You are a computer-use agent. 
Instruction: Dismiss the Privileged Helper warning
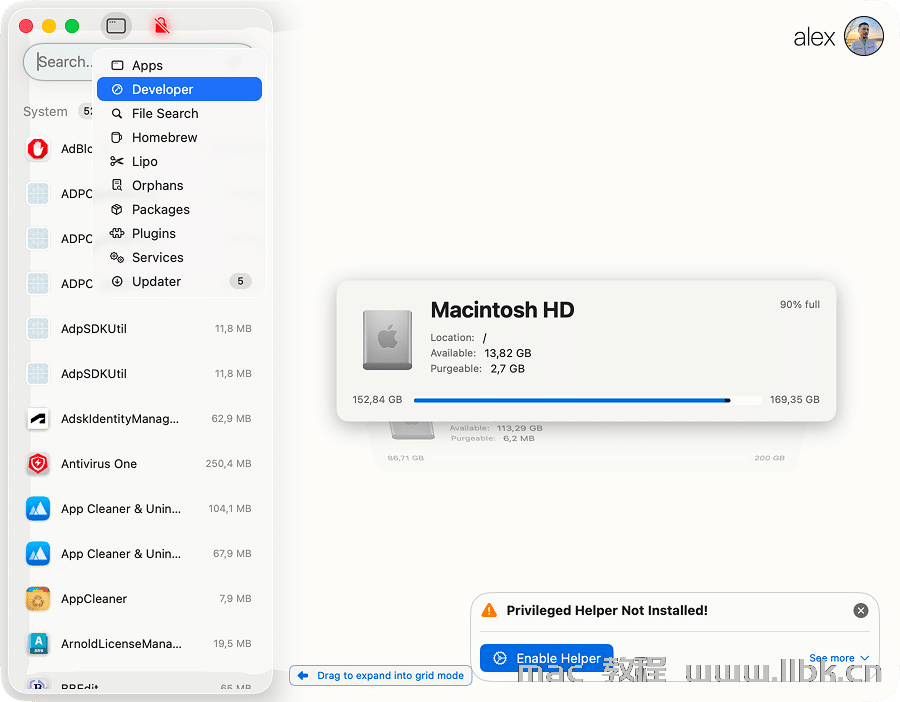860,610
